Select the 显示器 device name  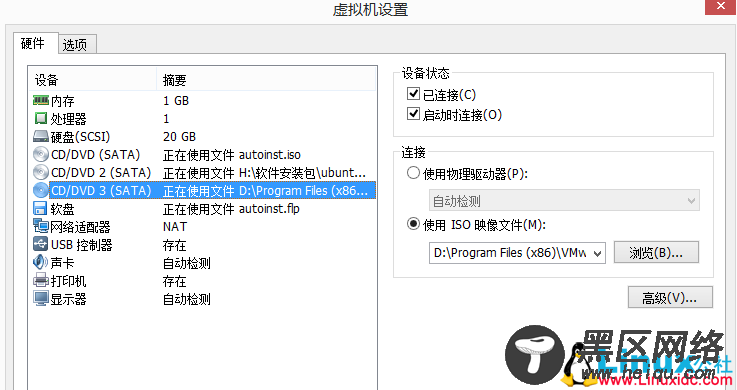(69, 299)
